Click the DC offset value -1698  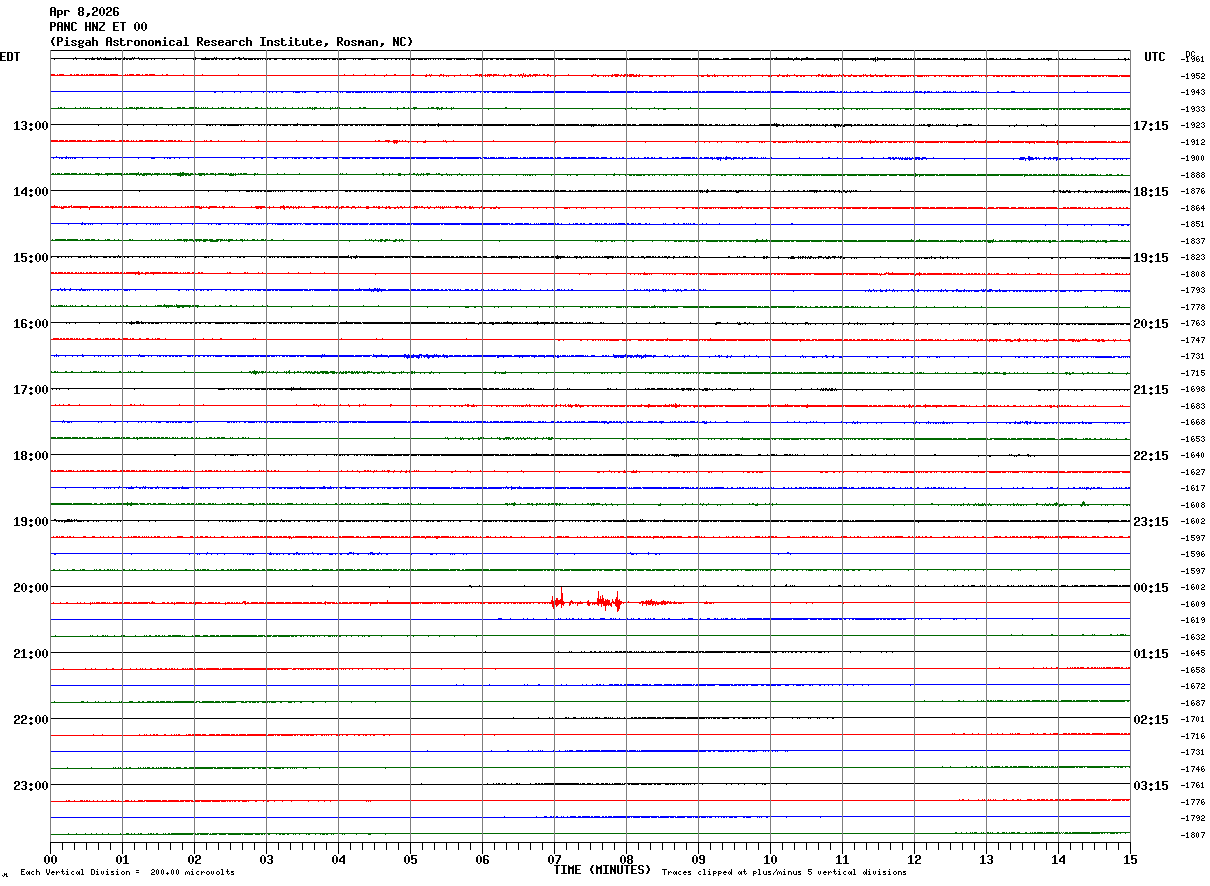click(1192, 390)
